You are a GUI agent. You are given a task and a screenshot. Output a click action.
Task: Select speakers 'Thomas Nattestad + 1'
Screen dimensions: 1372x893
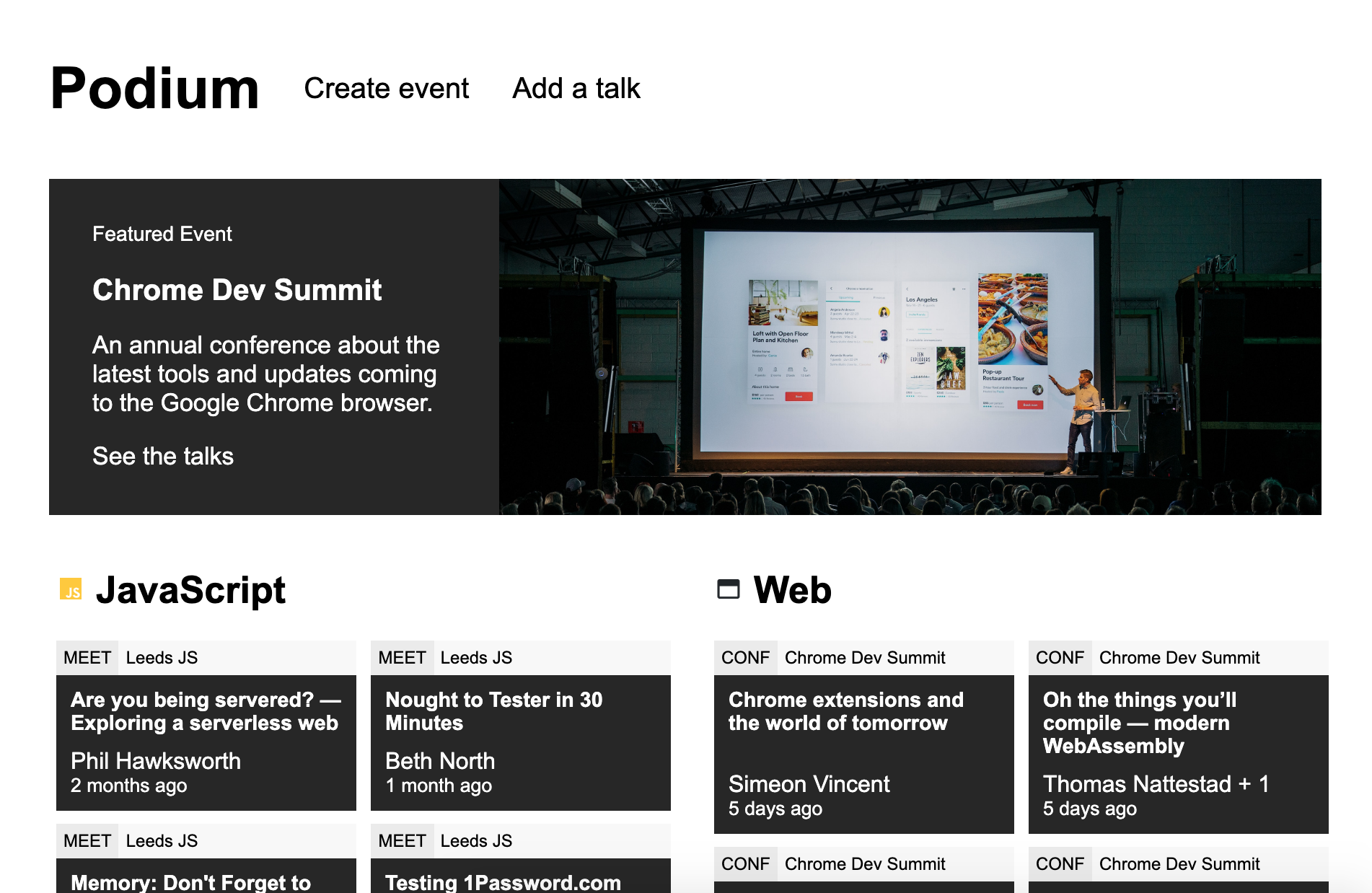point(1156,784)
